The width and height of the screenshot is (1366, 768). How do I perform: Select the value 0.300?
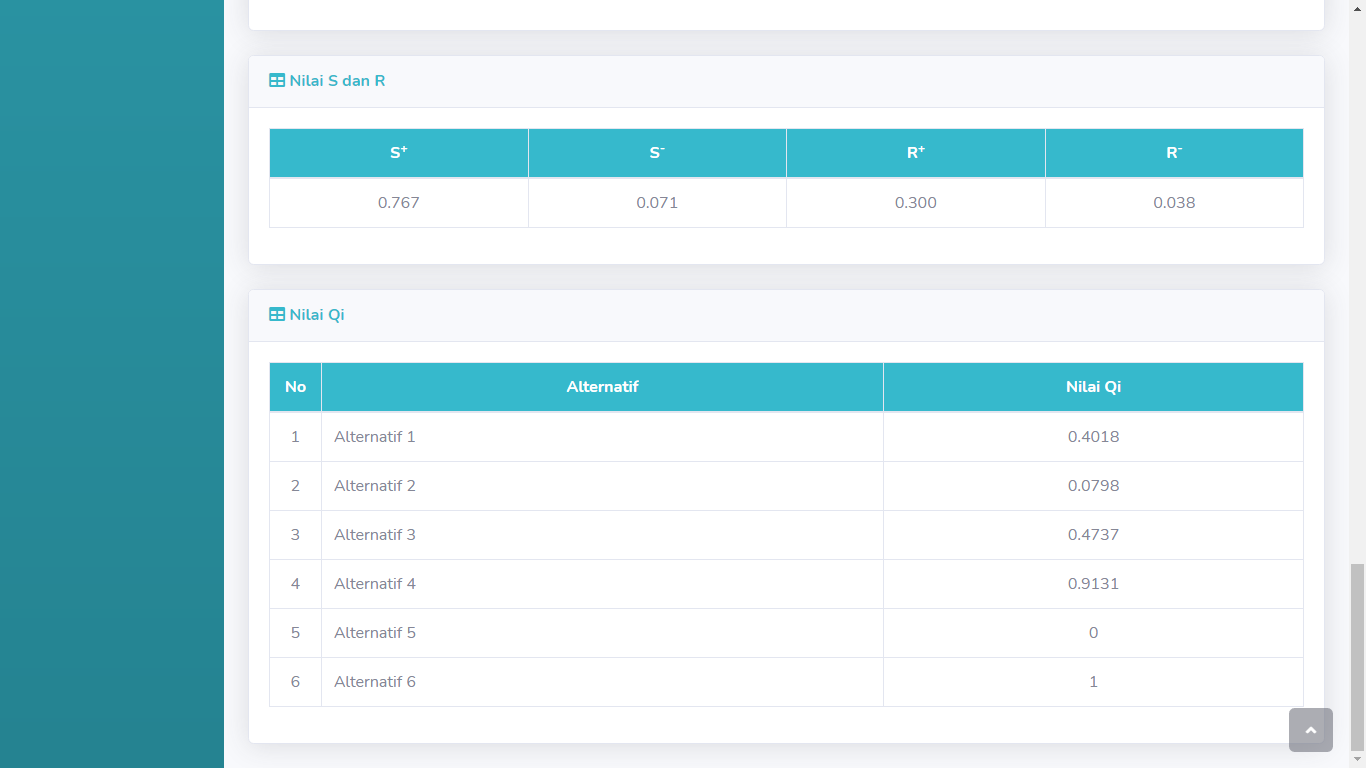(x=916, y=202)
